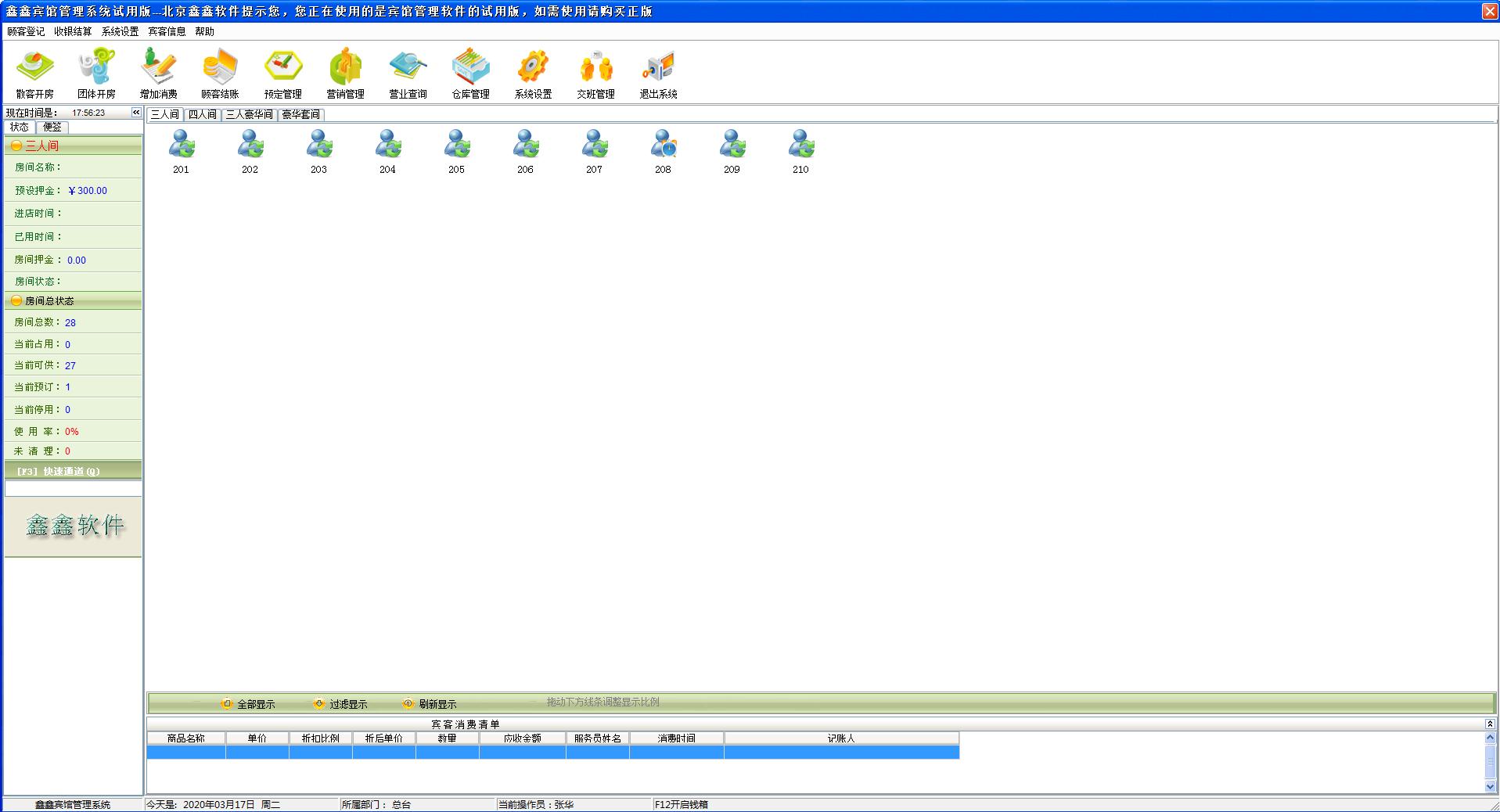This screenshot has height=812, width=1500.
Task: Open the 系统设置 menu bar item
Action: click(x=120, y=31)
